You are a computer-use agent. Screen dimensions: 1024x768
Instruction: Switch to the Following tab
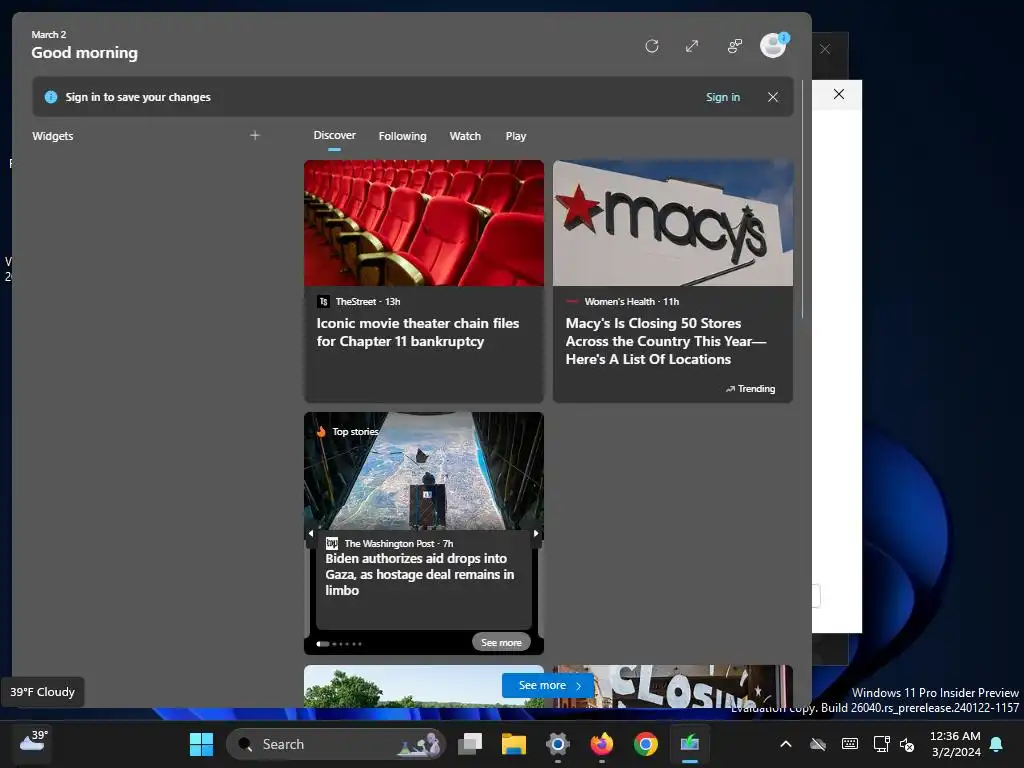click(x=402, y=136)
